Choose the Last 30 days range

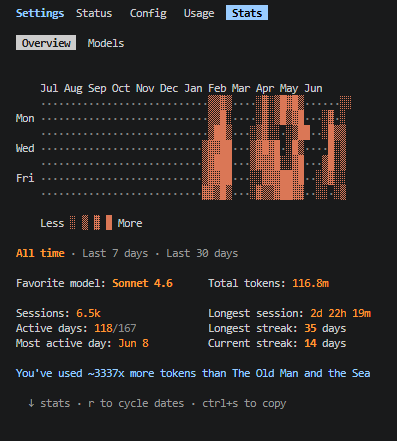click(x=202, y=253)
